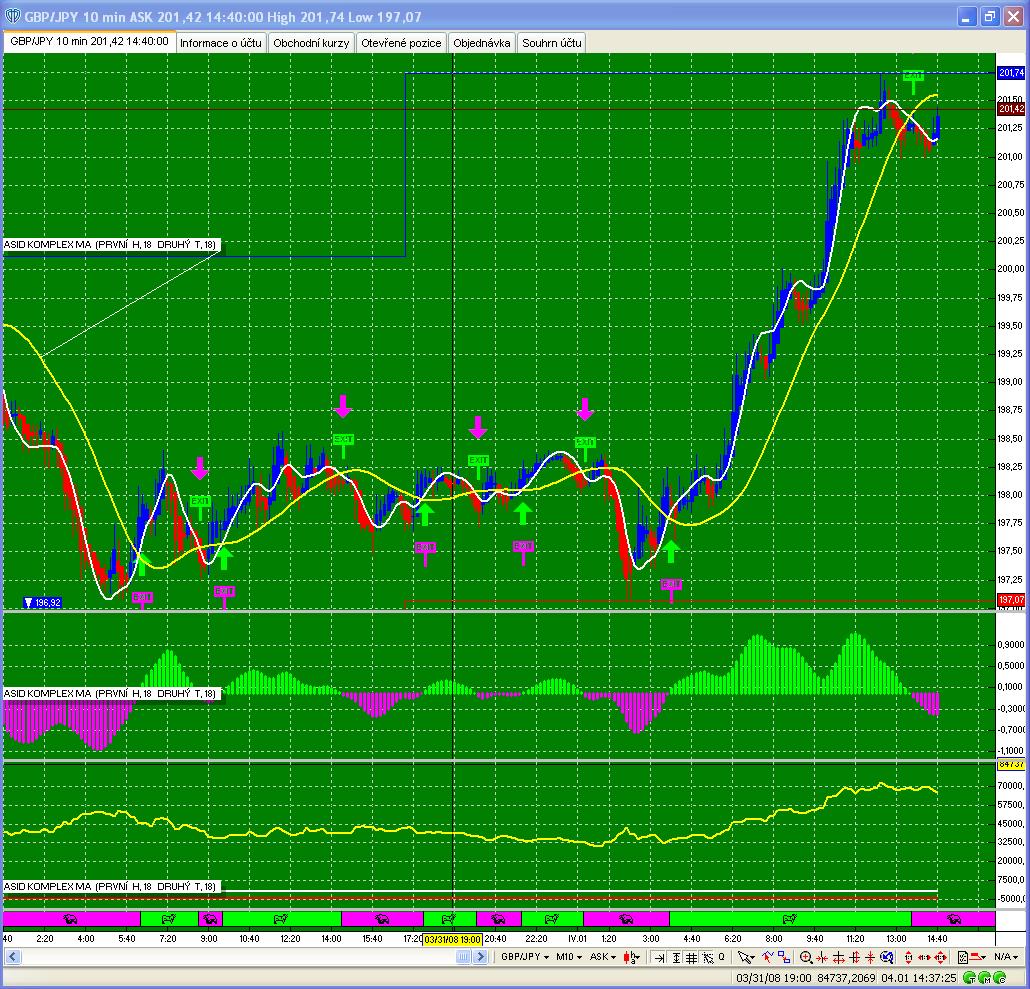Image resolution: width=1030 pixels, height=989 pixels.
Task: Click the Q icon in the toolbar
Action: [x=721, y=957]
